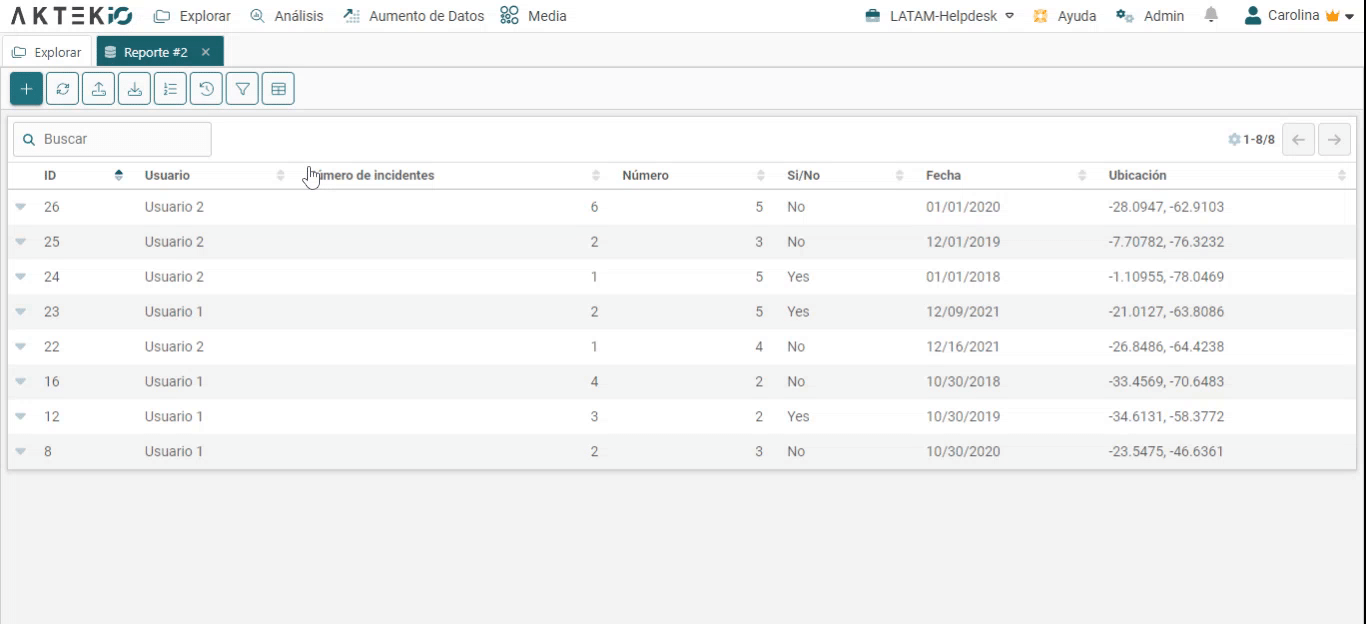Click date 01/01/2020
Screen dimensions: 1366x624
tap(963, 207)
